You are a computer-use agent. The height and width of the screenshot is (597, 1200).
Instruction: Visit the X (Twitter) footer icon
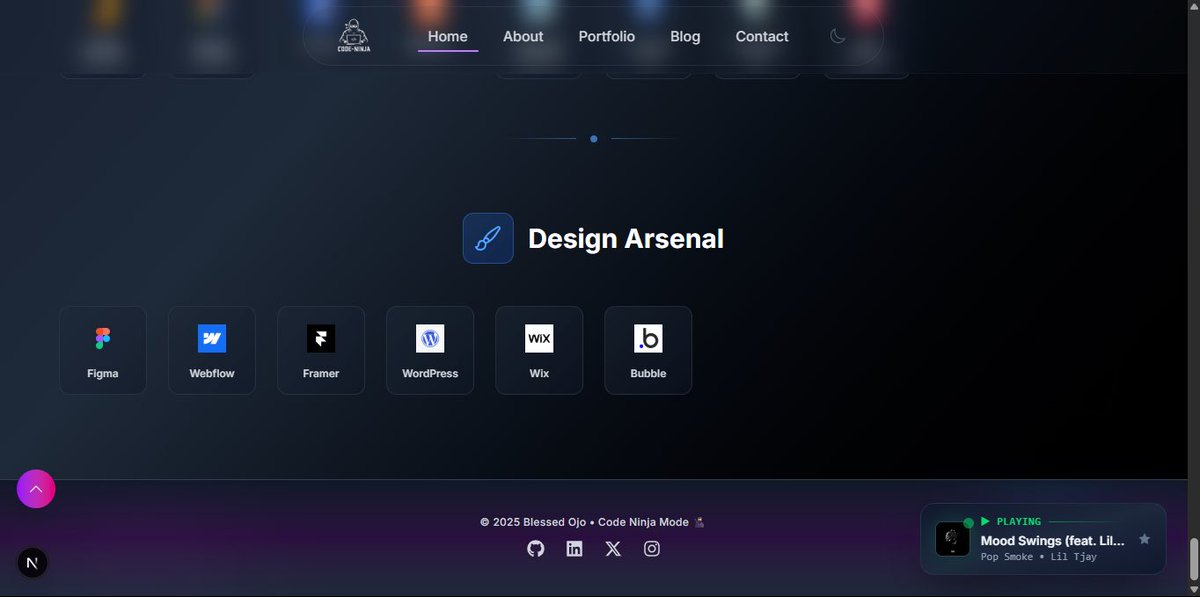[x=613, y=548]
